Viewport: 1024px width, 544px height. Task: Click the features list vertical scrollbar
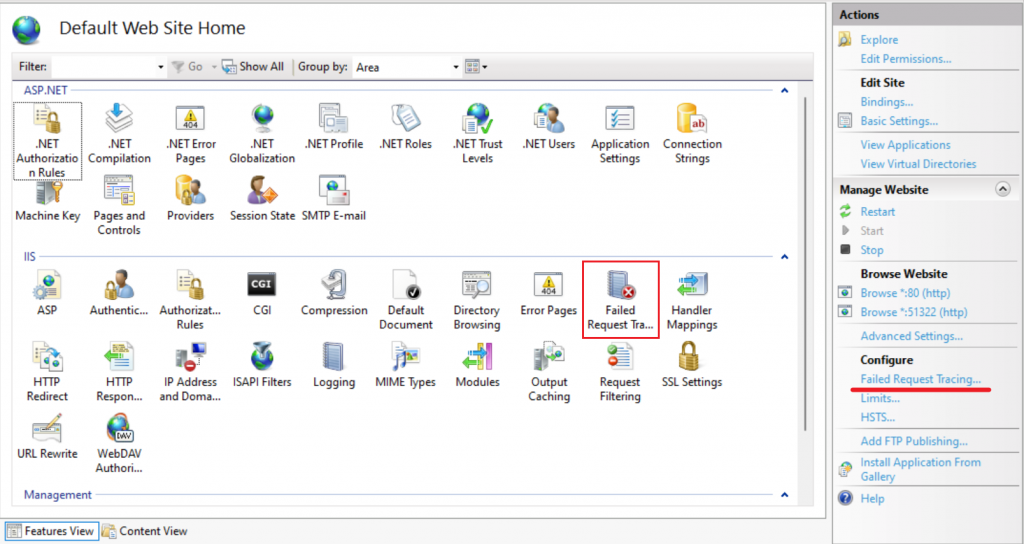pos(807,264)
